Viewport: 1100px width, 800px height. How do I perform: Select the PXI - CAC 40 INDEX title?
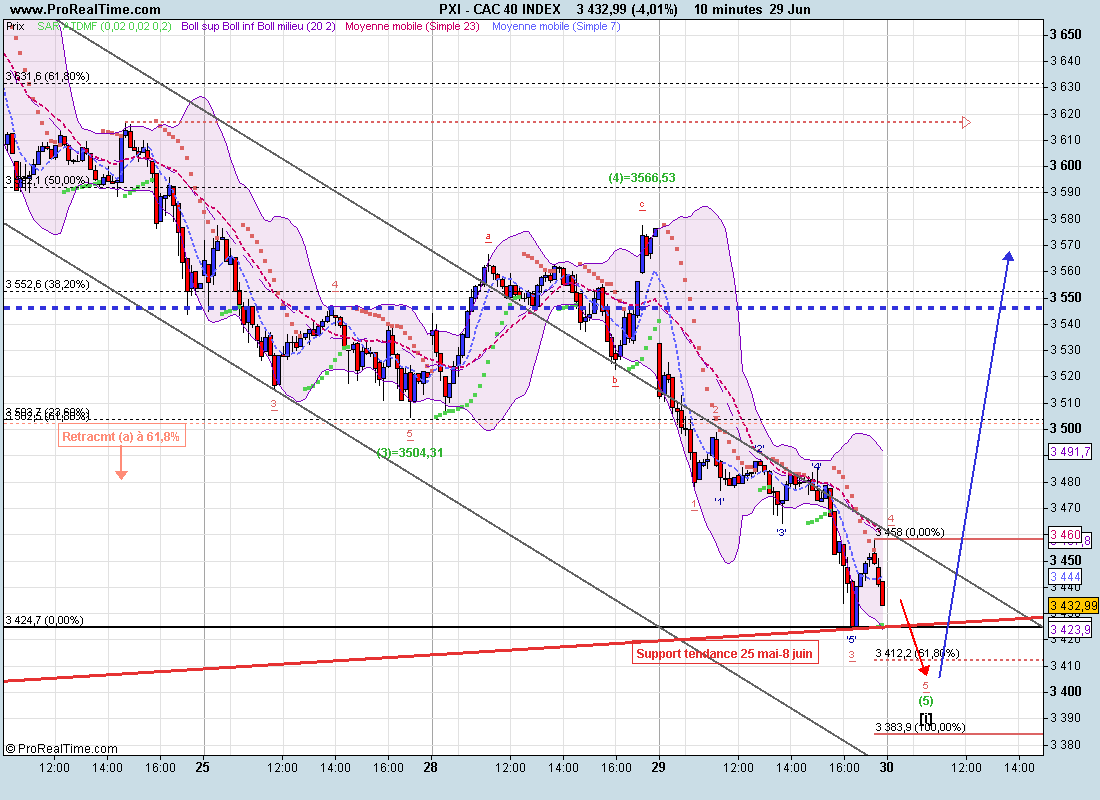pos(499,9)
